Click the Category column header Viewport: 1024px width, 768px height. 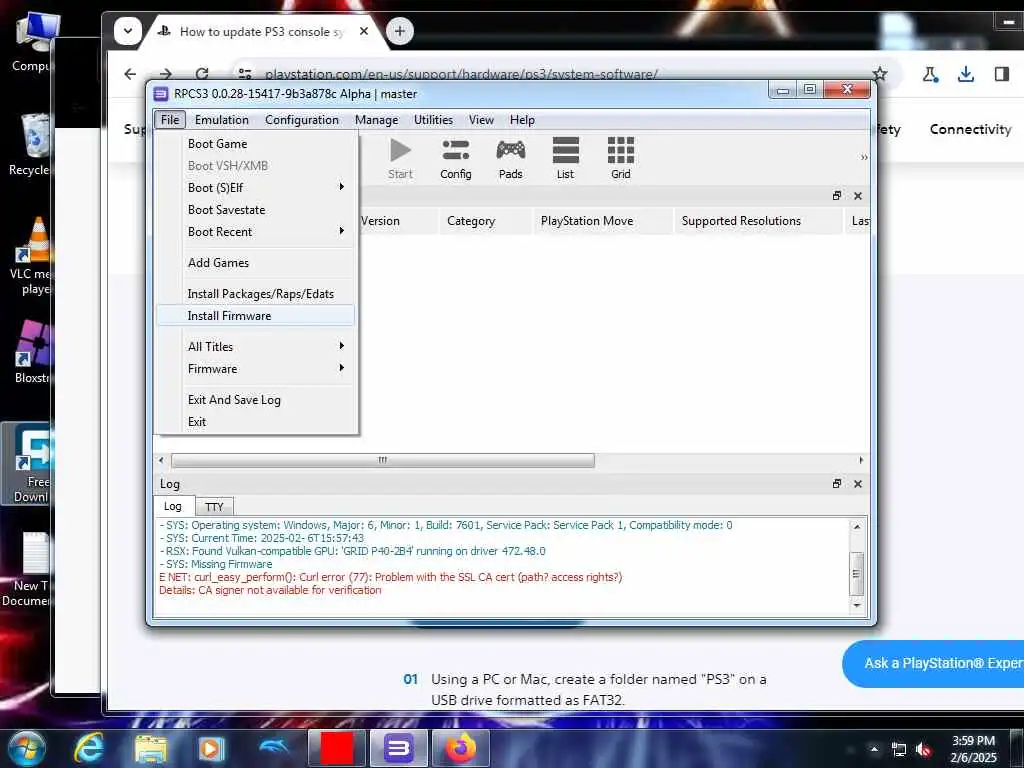[485, 221]
